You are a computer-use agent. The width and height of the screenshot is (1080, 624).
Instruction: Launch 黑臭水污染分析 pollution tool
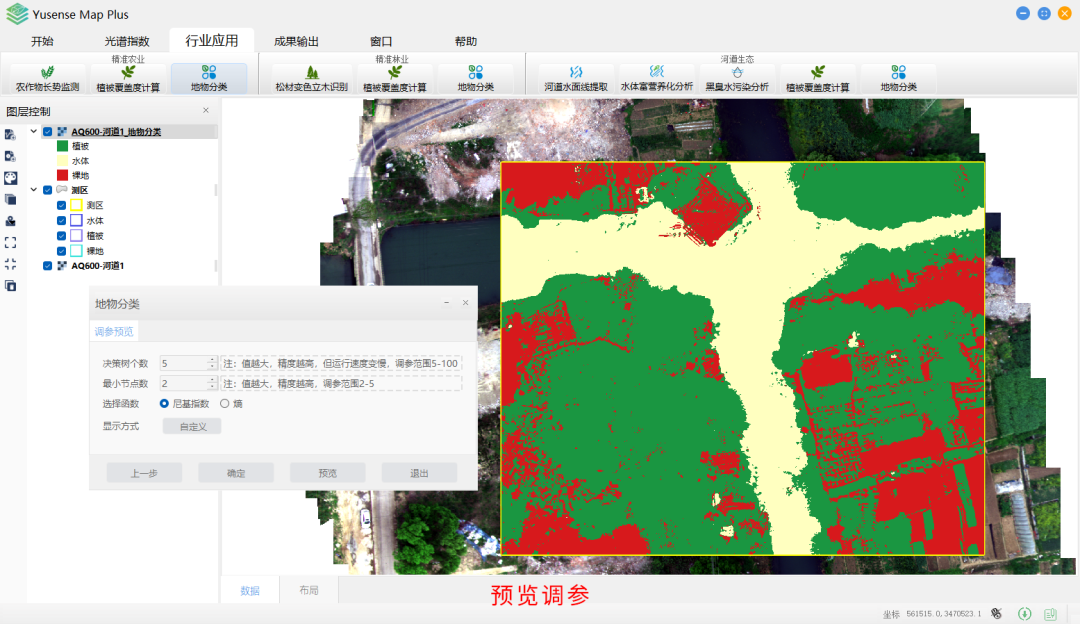(x=736, y=79)
